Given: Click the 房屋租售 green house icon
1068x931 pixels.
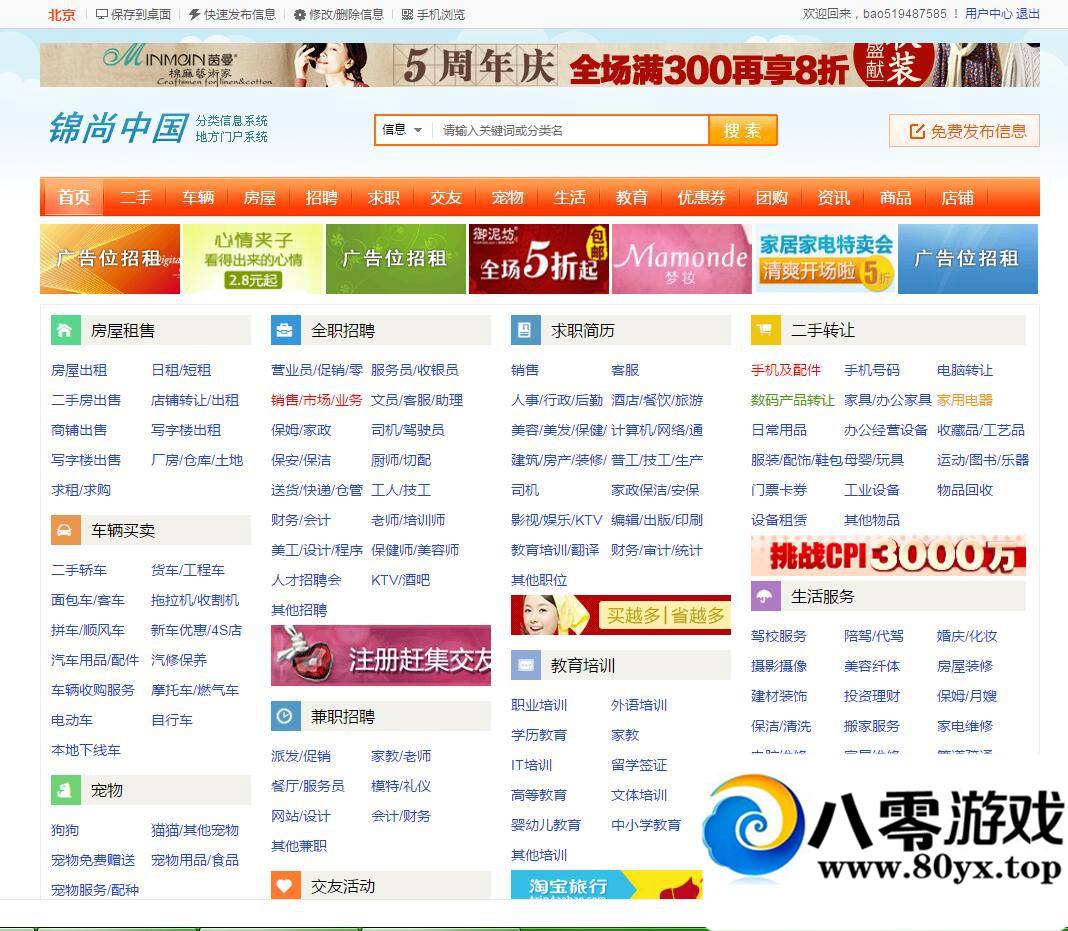Looking at the screenshot, I should click(65, 331).
